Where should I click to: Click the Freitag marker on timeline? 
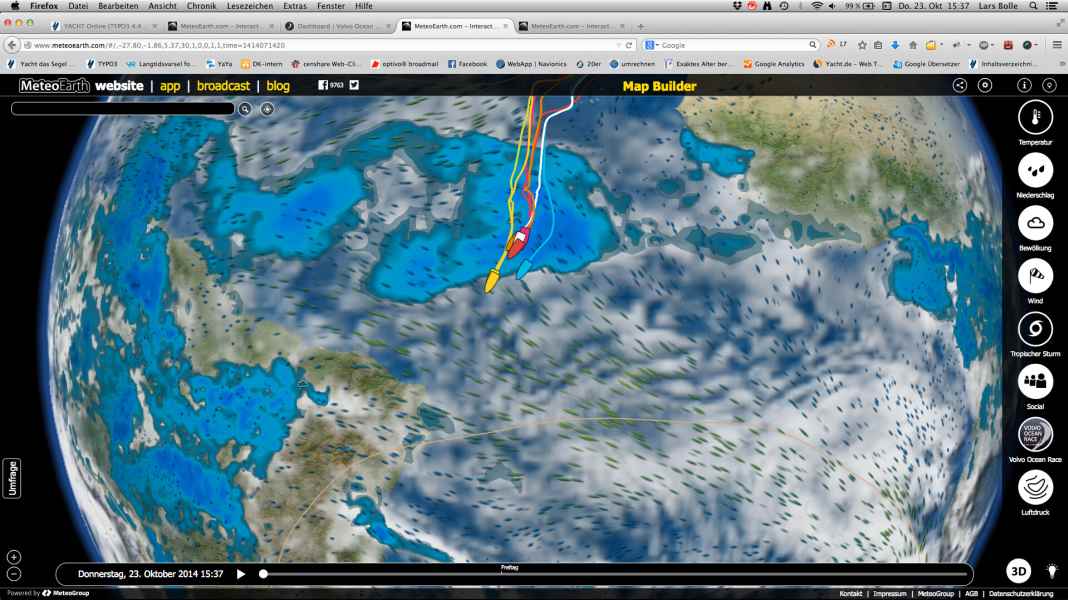click(509, 567)
